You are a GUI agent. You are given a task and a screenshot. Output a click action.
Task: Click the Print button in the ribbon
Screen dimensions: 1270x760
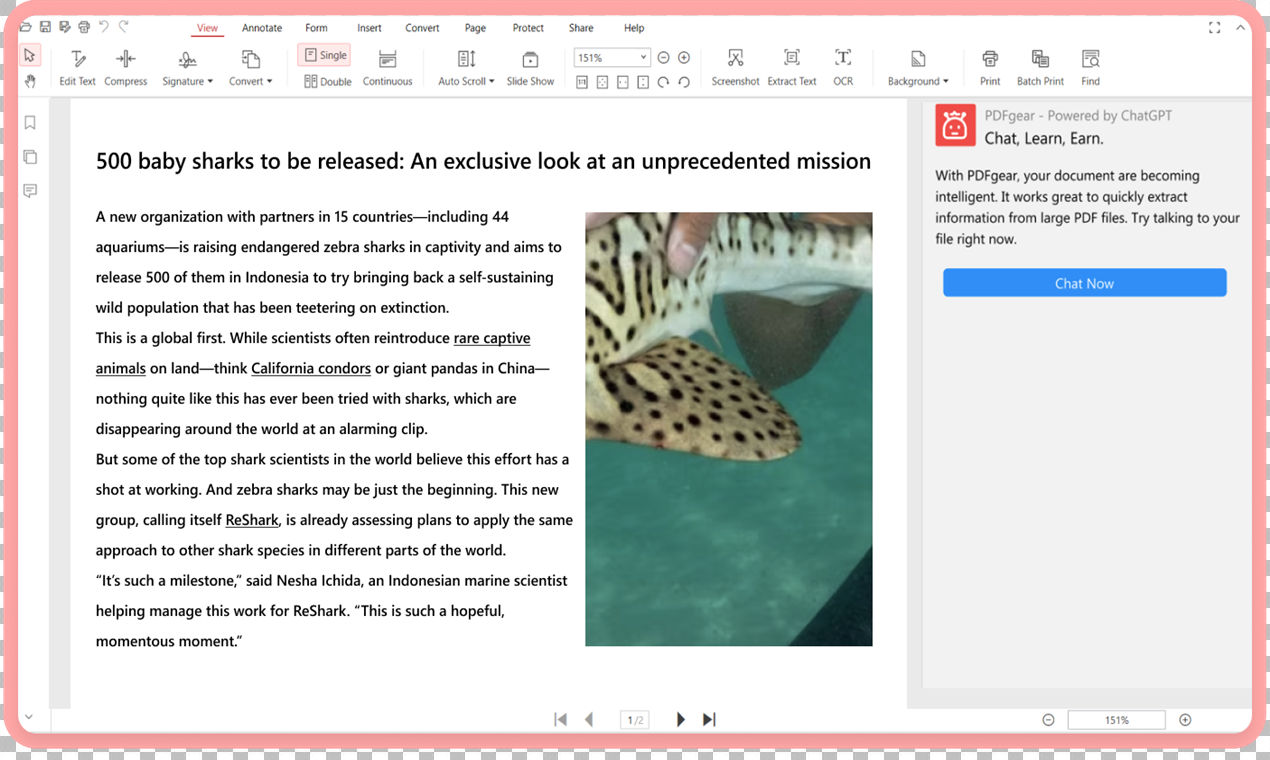click(x=990, y=68)
